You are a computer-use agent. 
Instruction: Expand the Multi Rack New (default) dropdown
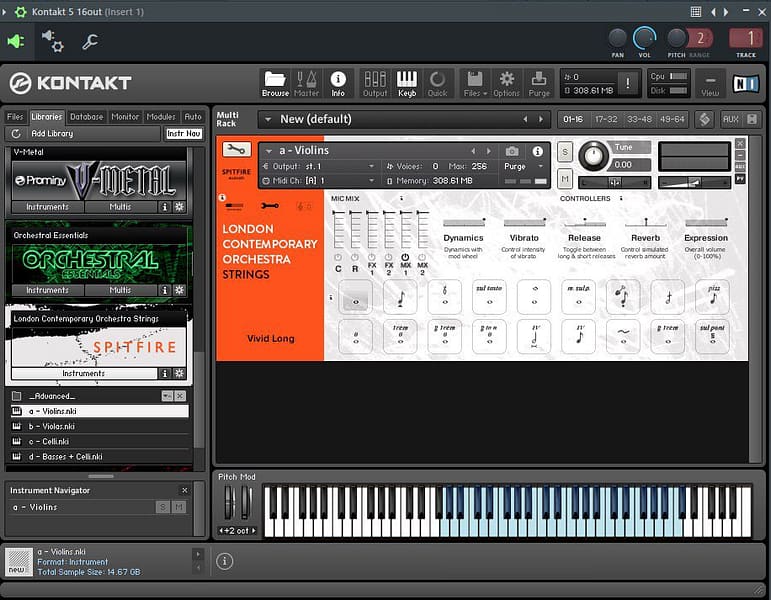266,119
